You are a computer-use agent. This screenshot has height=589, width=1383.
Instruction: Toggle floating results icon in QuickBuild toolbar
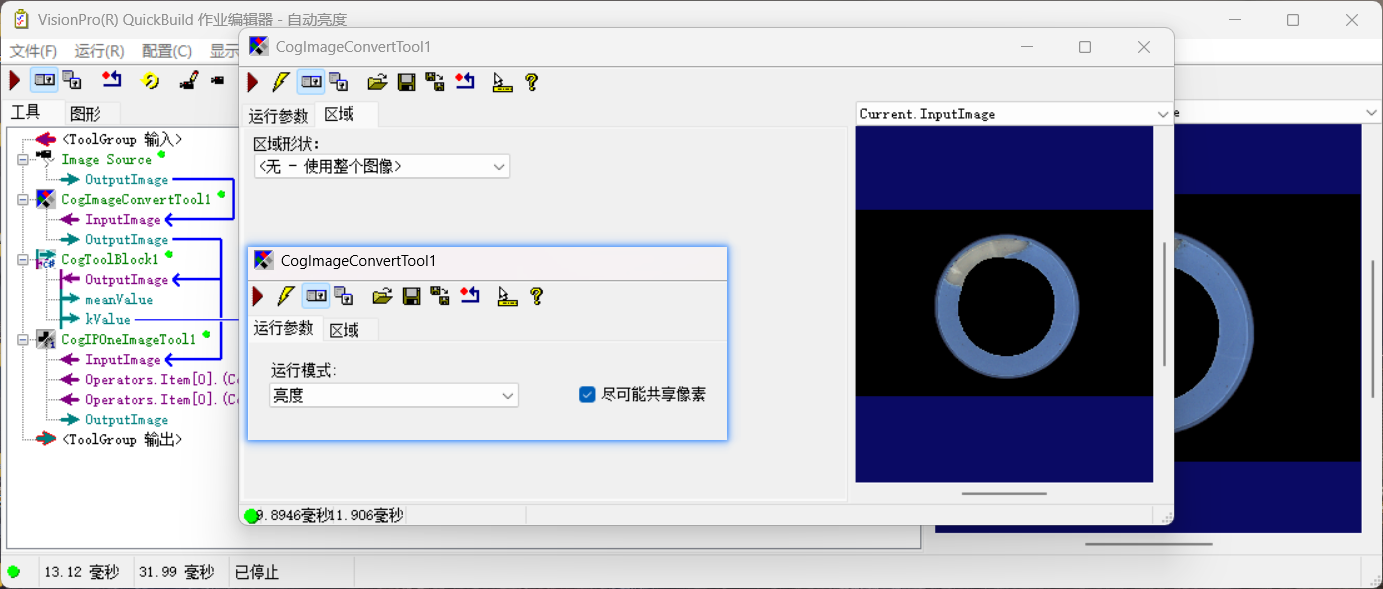(45, 81)
